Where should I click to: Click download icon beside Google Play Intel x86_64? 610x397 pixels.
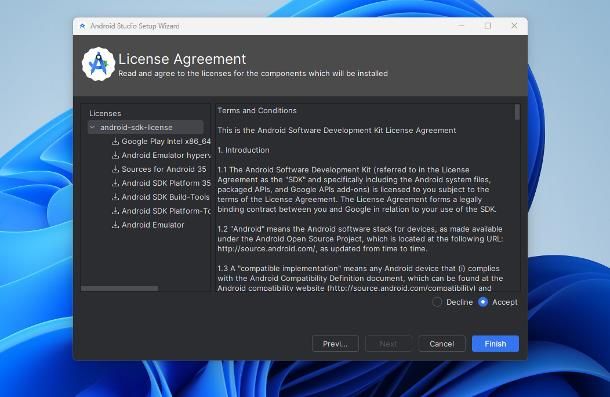point(115,141)
